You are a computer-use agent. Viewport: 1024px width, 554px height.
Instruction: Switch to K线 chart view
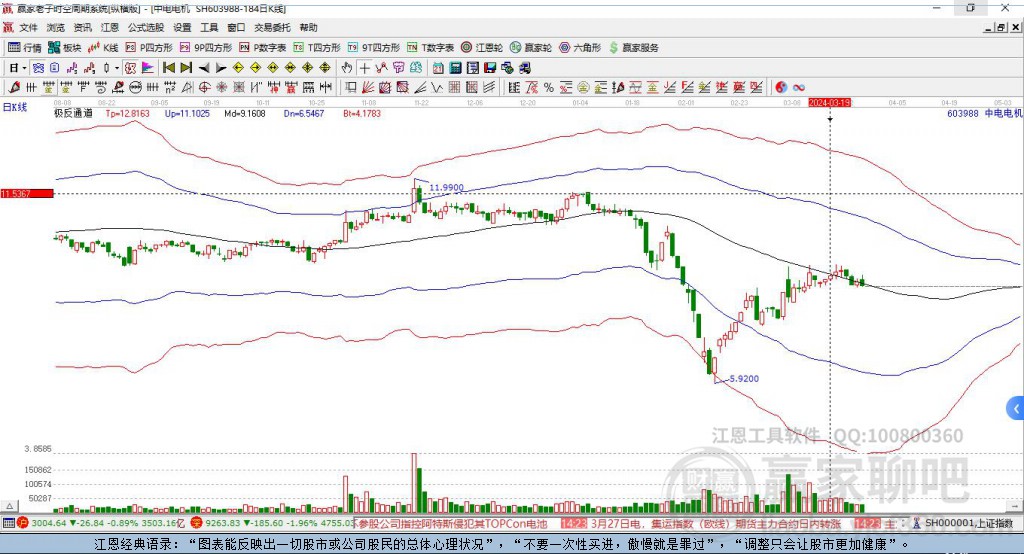(103, 48)
